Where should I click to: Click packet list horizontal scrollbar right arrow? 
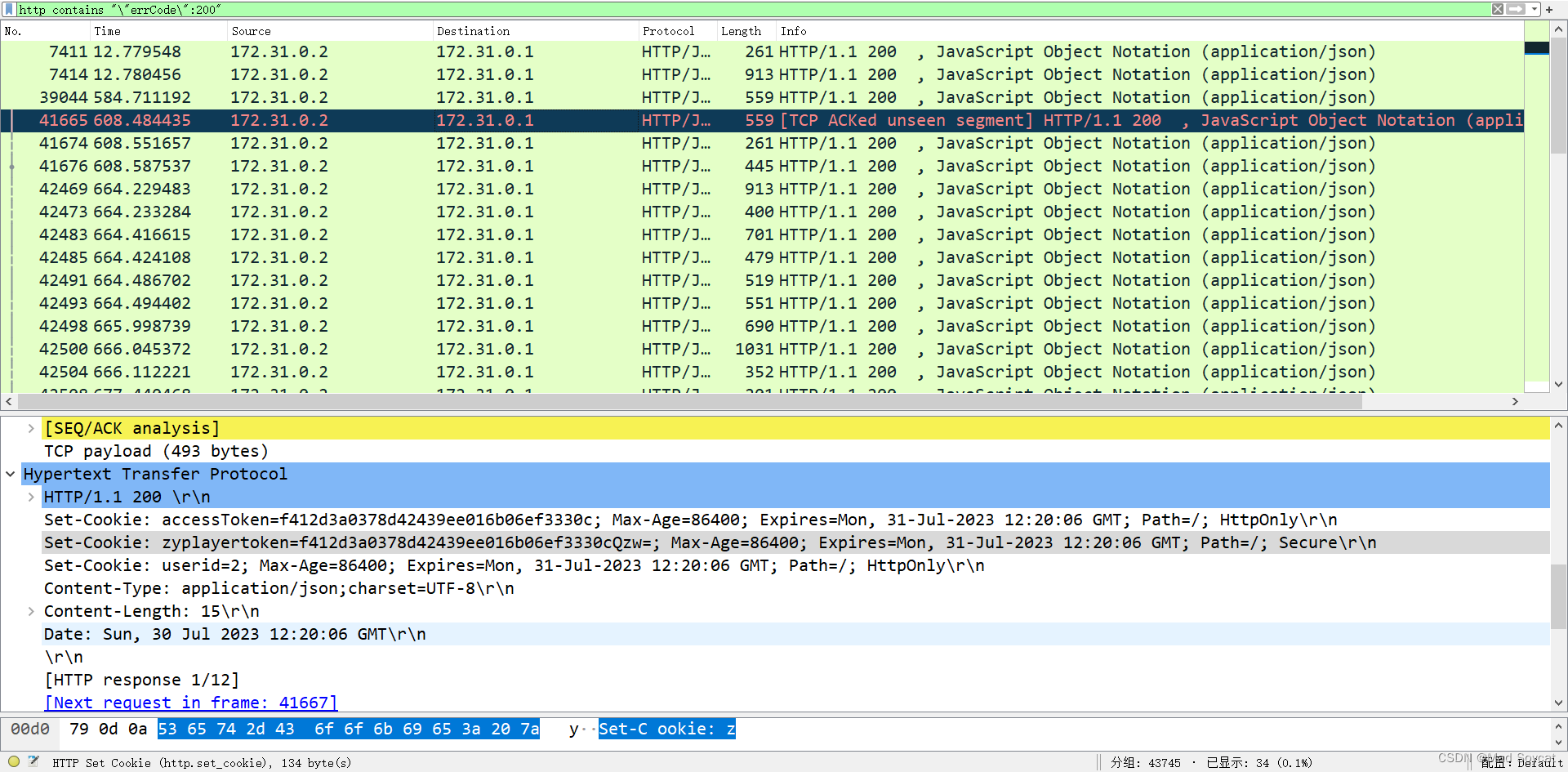(1515, 401)
